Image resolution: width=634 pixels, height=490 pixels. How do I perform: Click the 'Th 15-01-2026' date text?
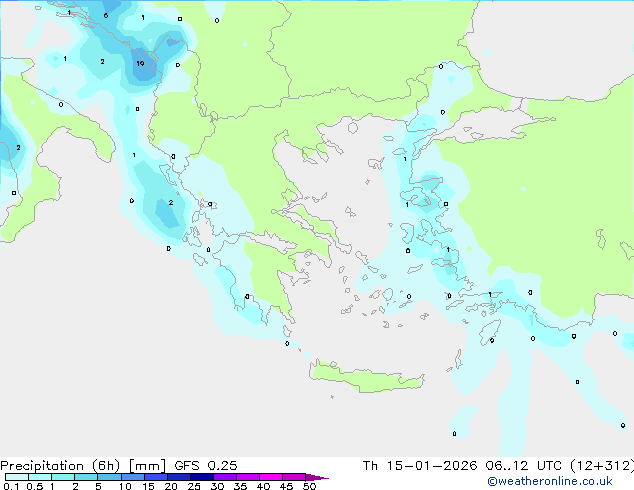[420, 466]
